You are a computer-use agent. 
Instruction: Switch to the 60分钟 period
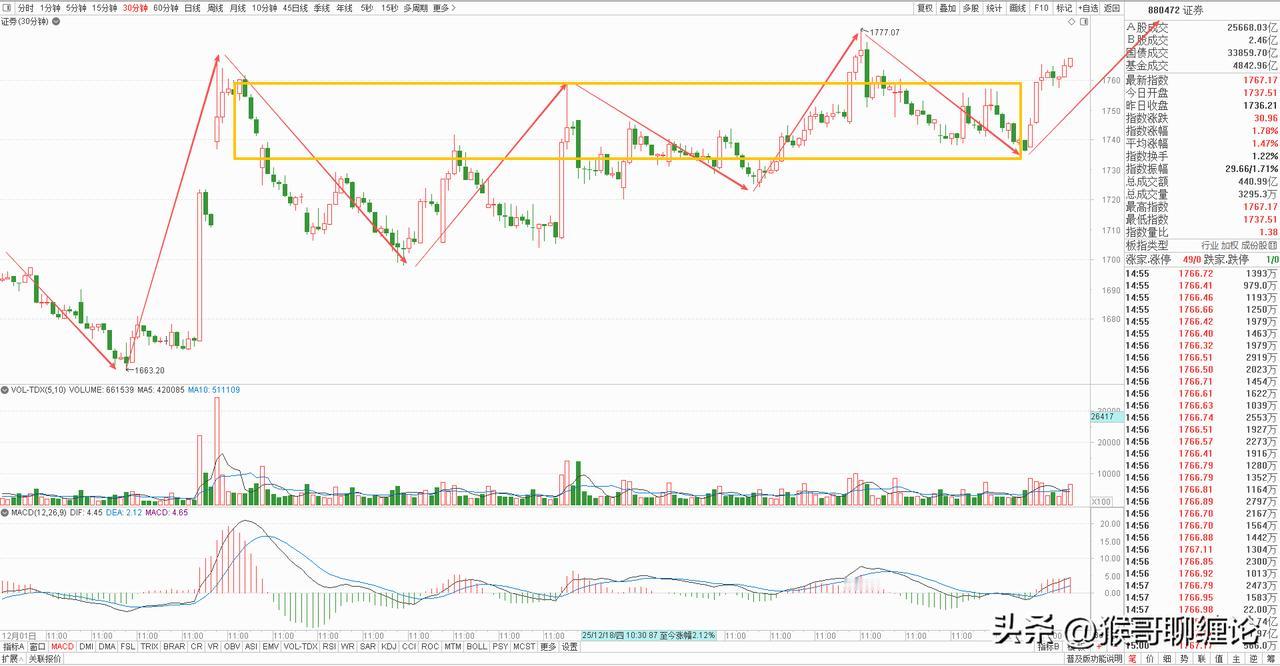[166, 7]
